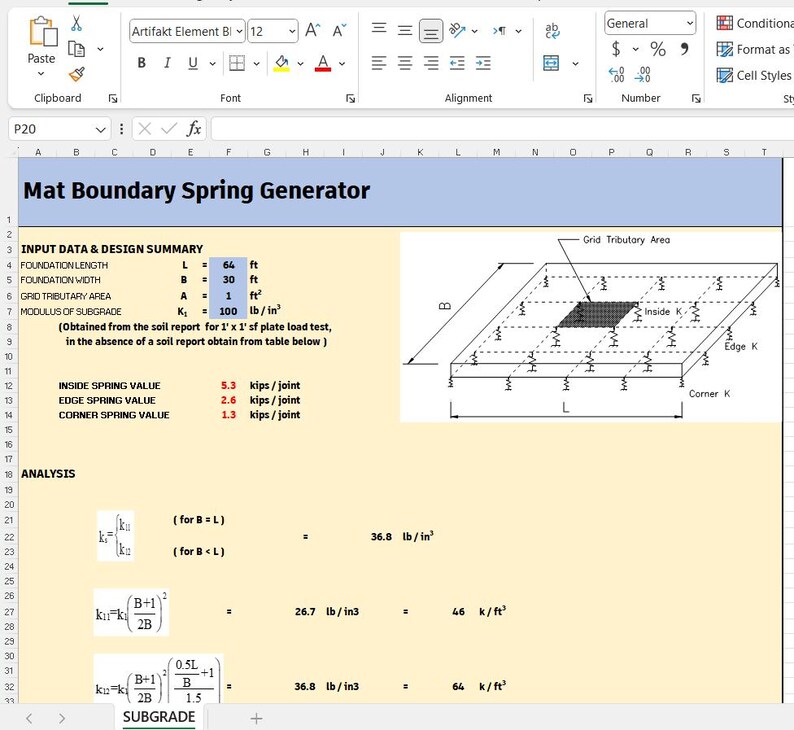
Task: Add a new sheet with plus
Action: [x=256, y=718]
